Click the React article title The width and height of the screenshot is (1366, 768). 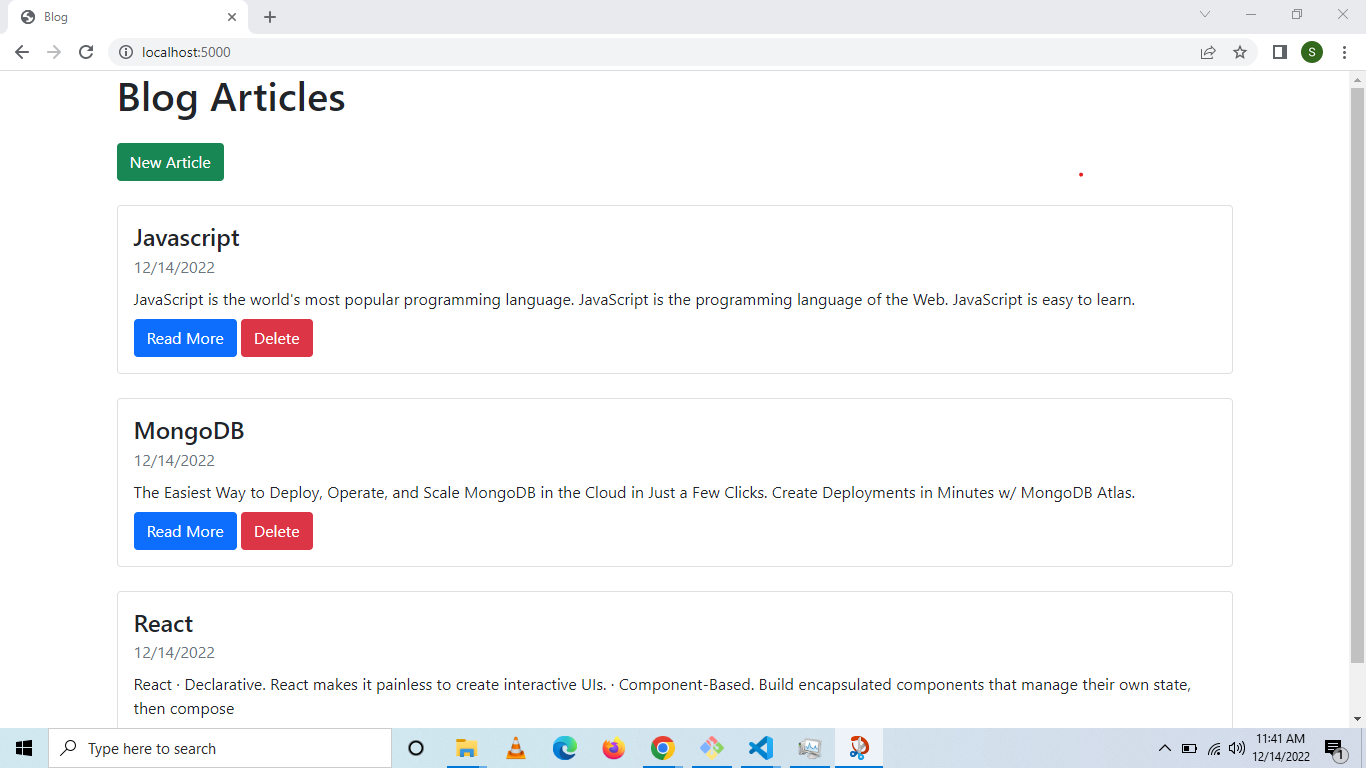[x=163, y=624]
